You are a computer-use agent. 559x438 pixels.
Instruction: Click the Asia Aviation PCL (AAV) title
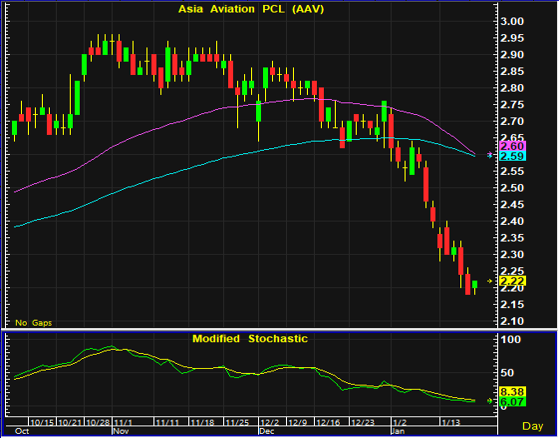pos(251,9)
